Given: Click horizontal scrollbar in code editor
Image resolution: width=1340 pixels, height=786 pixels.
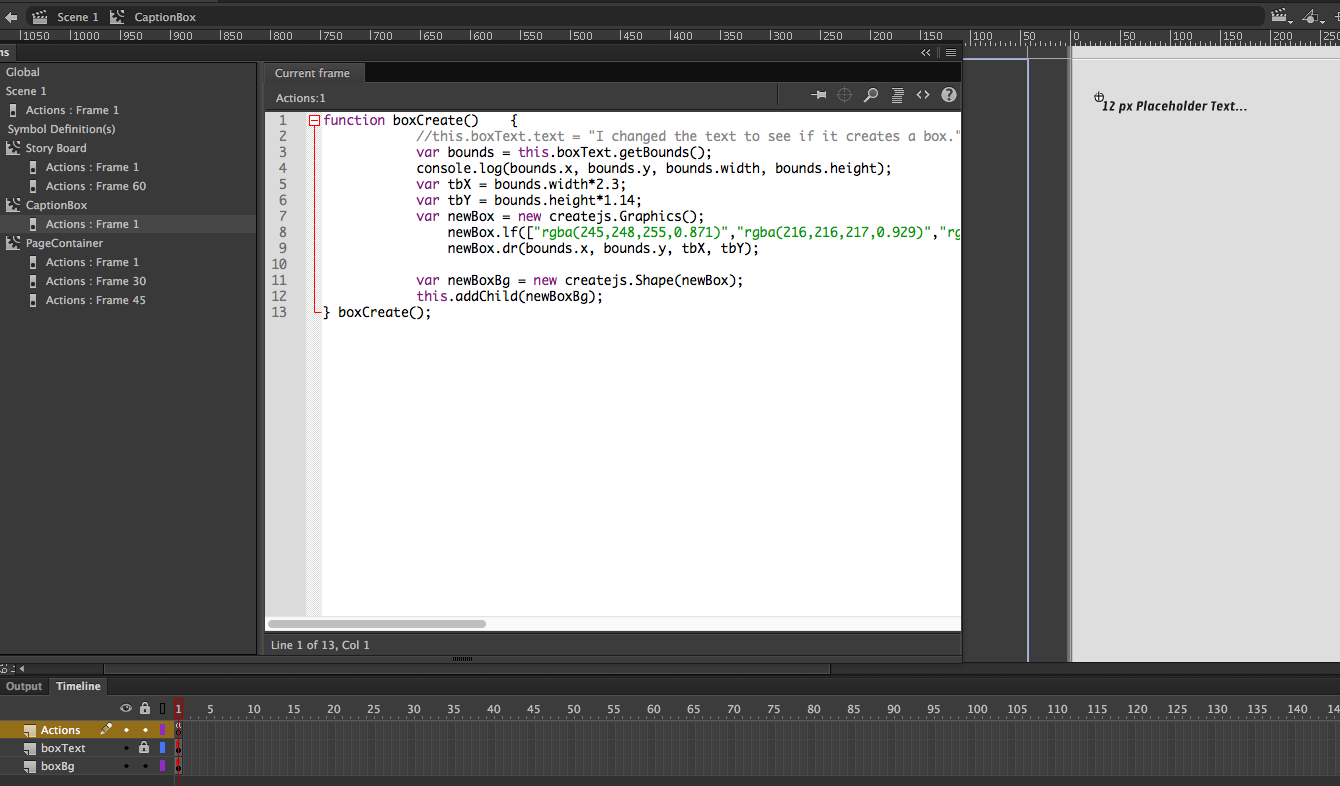Looking at the screenshot, I should (377, 623).
